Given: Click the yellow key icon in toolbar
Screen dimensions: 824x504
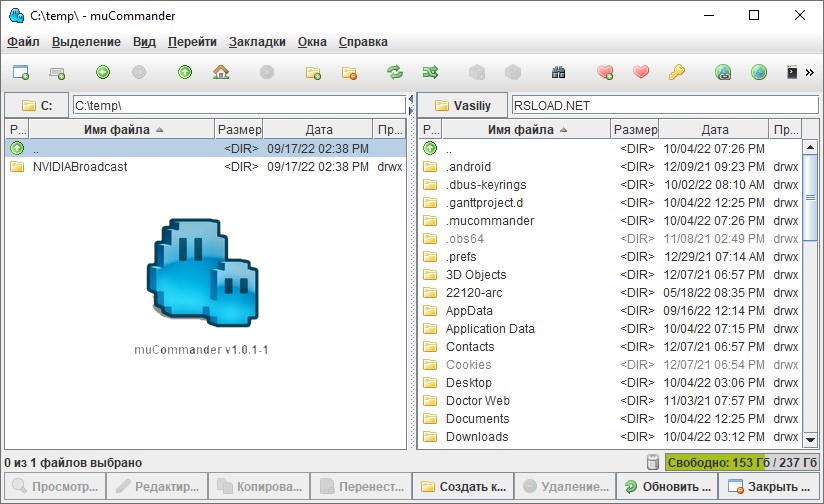Looking at the screenshot, I should tap(677, 72).
